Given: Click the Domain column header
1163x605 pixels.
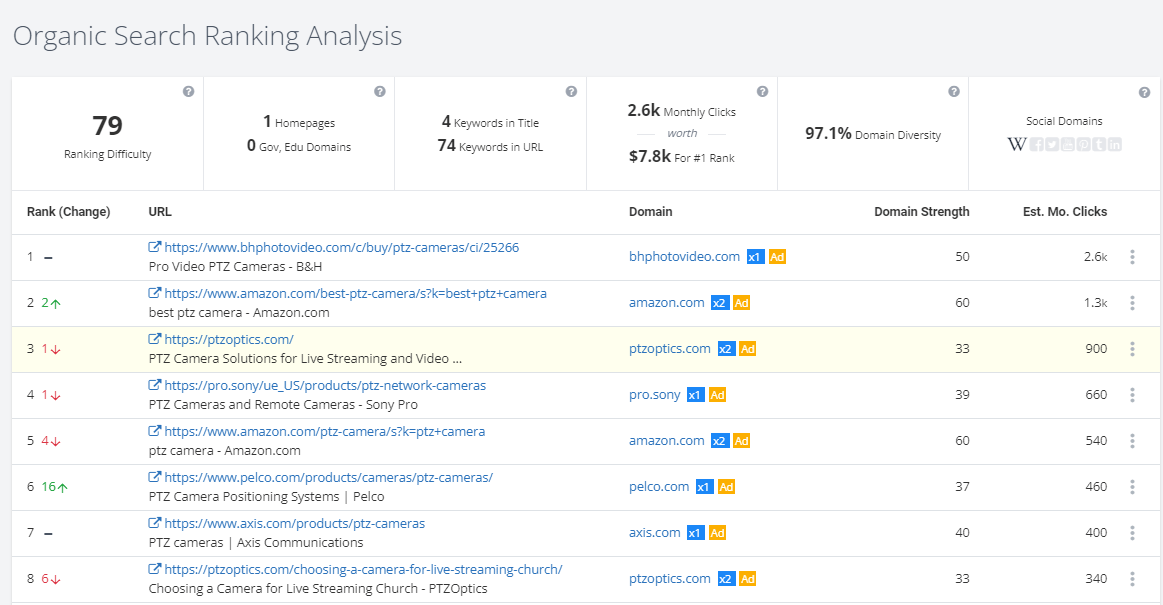Looking at the screenshot, I should pos(650,211).
